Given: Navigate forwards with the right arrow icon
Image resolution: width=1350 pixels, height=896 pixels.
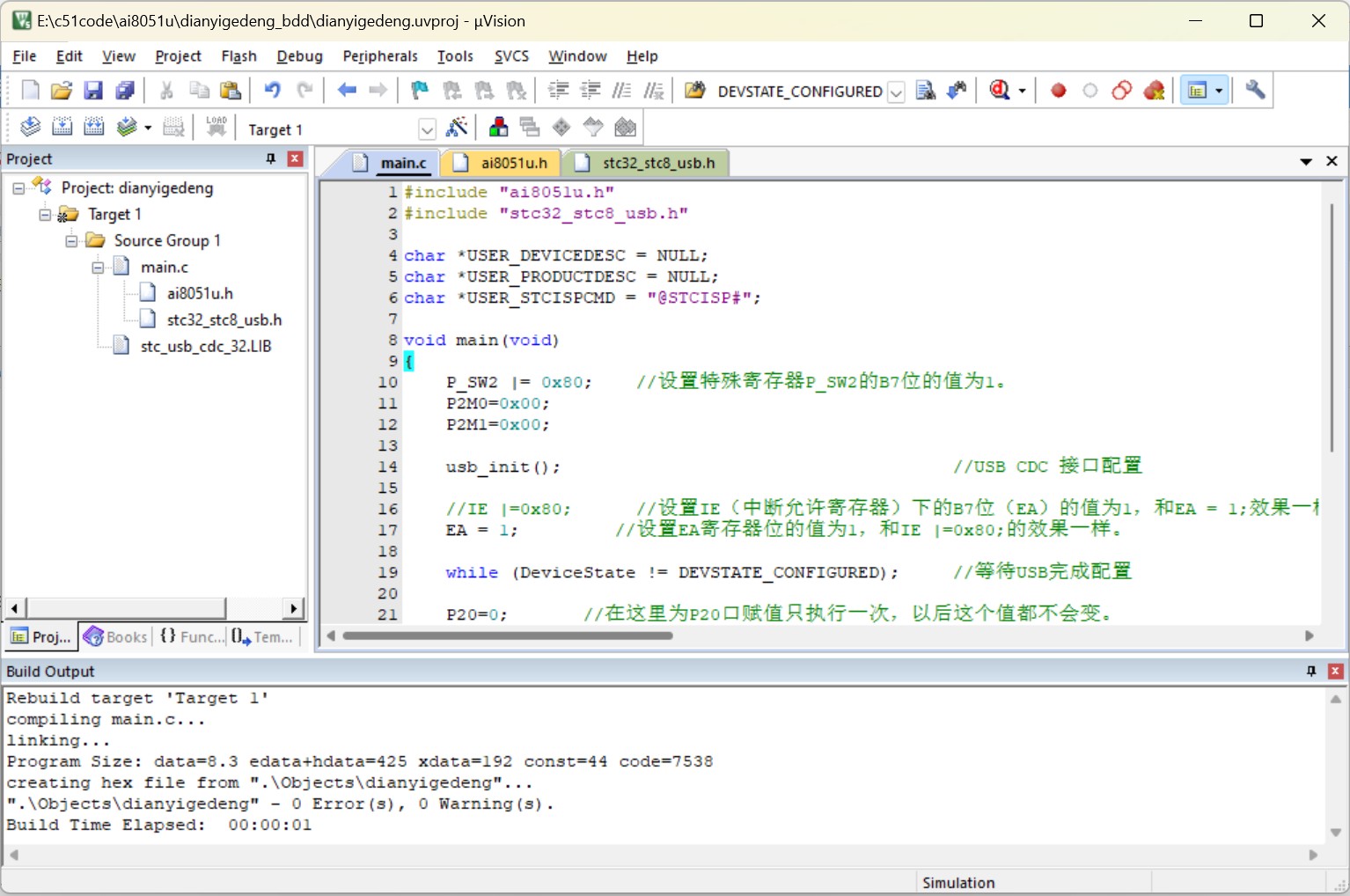Looking at the screenshot, I should point(378,90).
